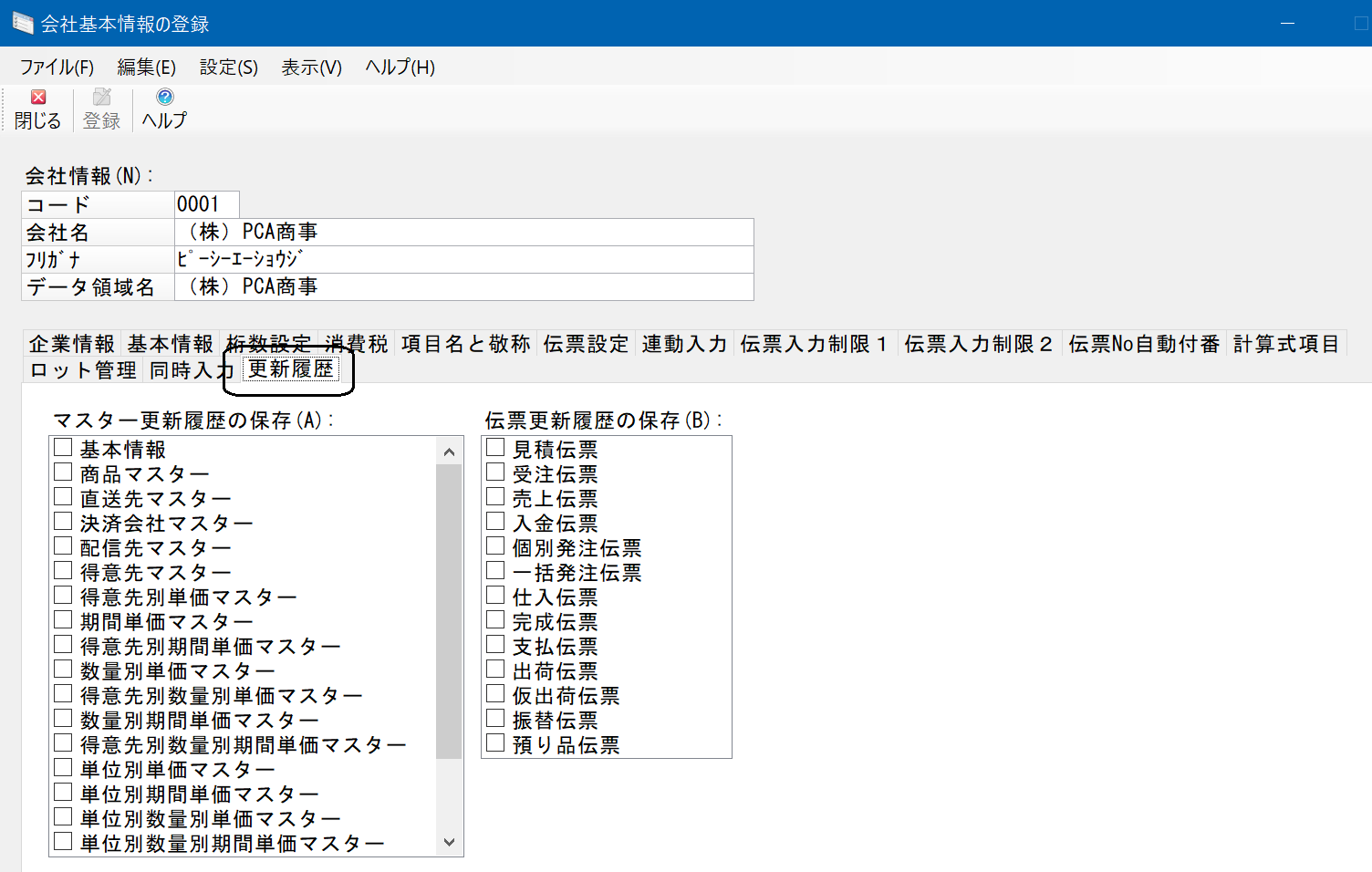Select the ロット管理 tab
This screenshot has height=872, width=1372.
(x=83, y=370)
